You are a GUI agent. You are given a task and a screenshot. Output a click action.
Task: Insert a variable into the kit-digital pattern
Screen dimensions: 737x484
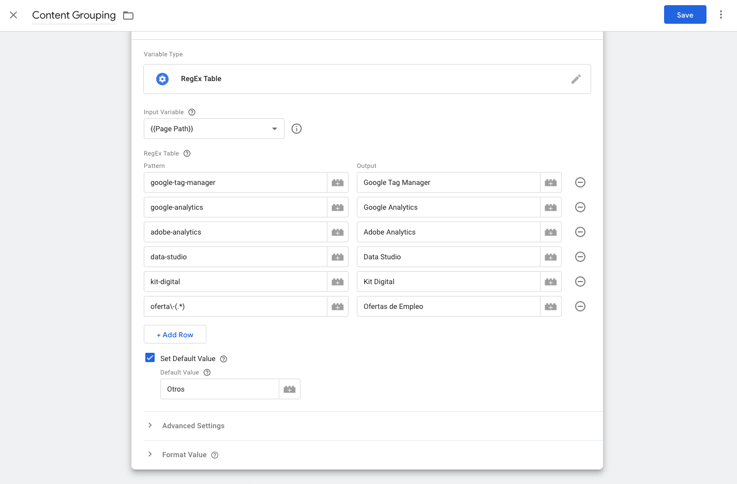pos(337,282)
